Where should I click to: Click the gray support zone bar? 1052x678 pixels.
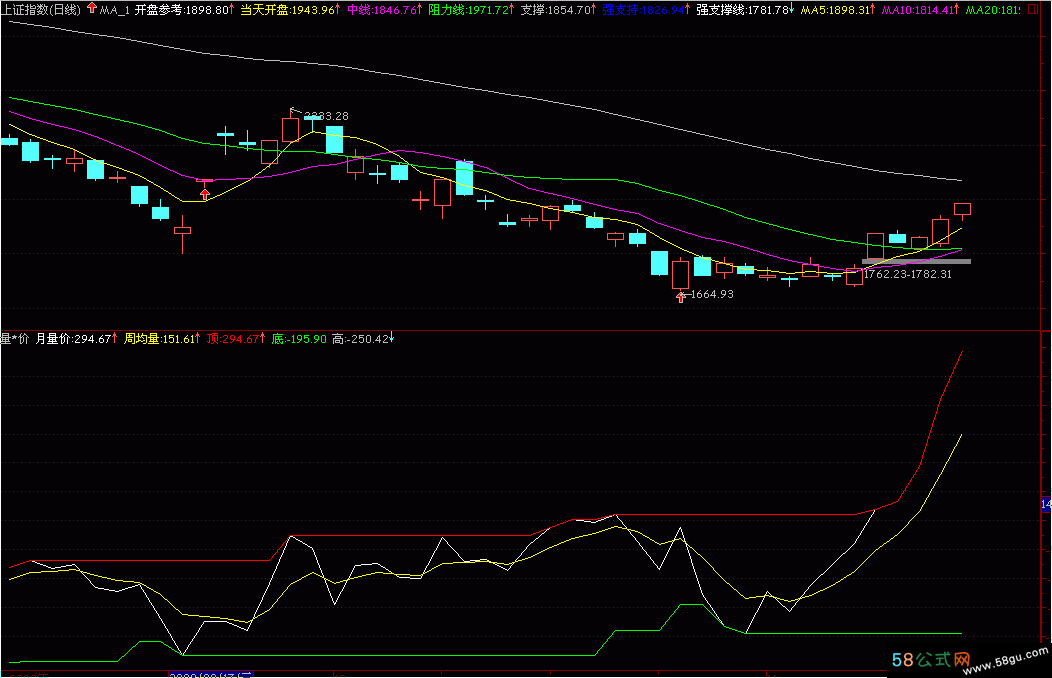point(916,262)
